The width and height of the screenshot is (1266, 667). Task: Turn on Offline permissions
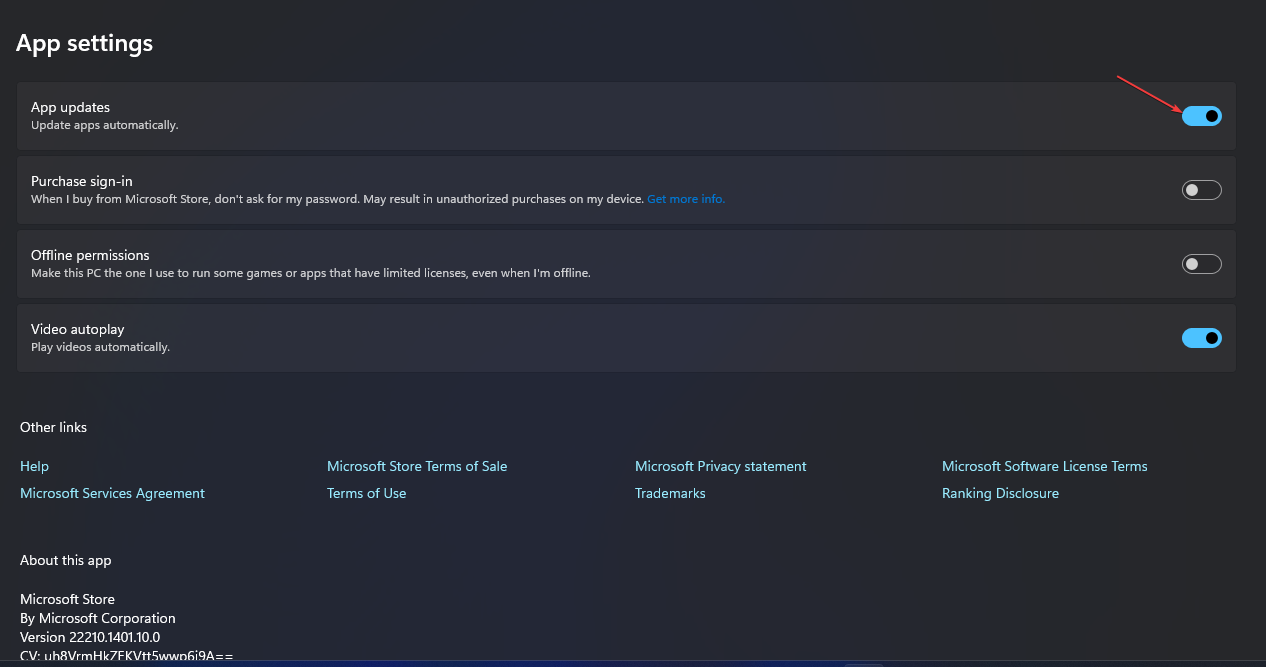pyautogui.click(x=1201, y=263)
